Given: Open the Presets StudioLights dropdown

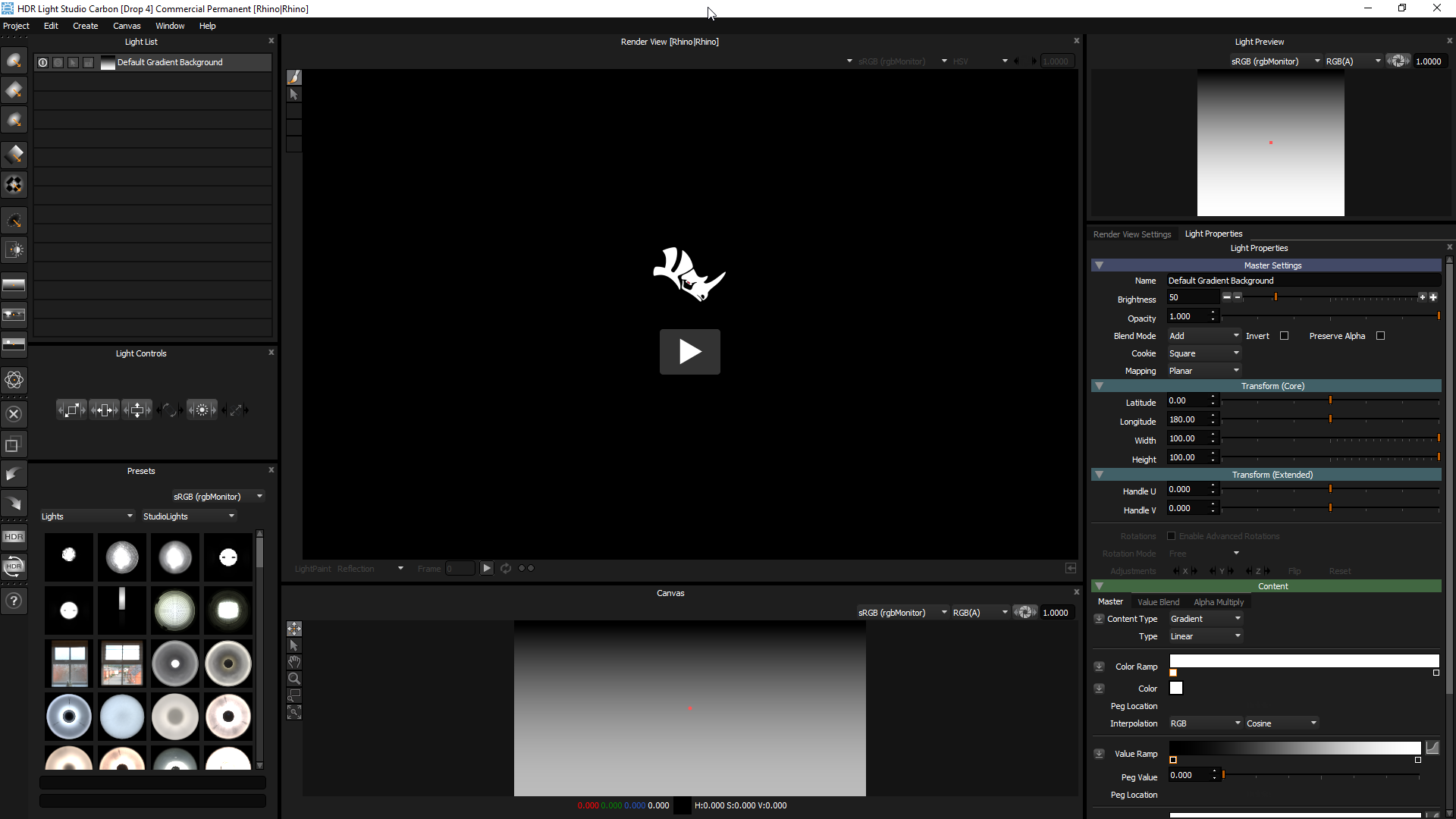Looking at the screenshot, I should (190, 516).
